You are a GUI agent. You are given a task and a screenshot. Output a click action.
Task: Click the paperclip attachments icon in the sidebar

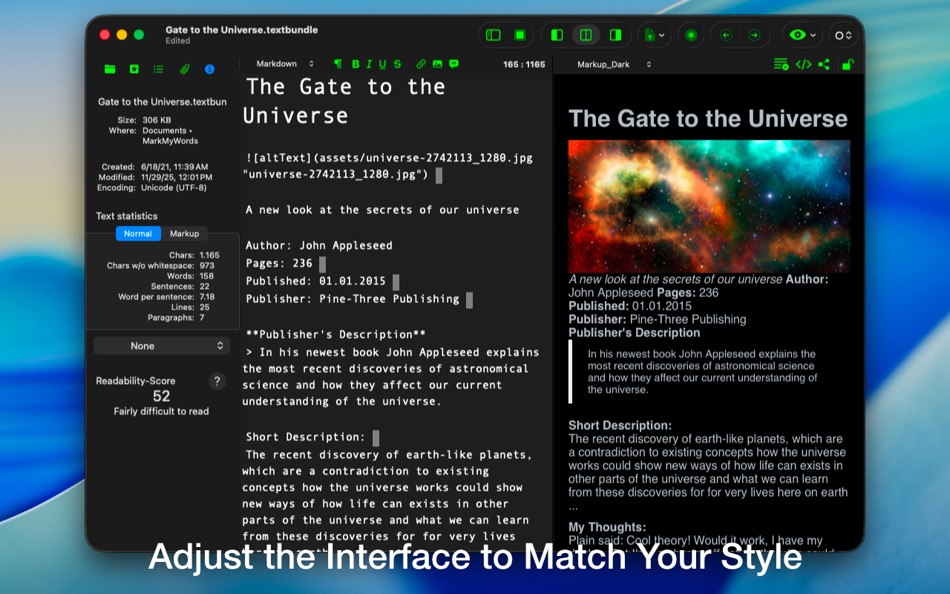[185, 69]
